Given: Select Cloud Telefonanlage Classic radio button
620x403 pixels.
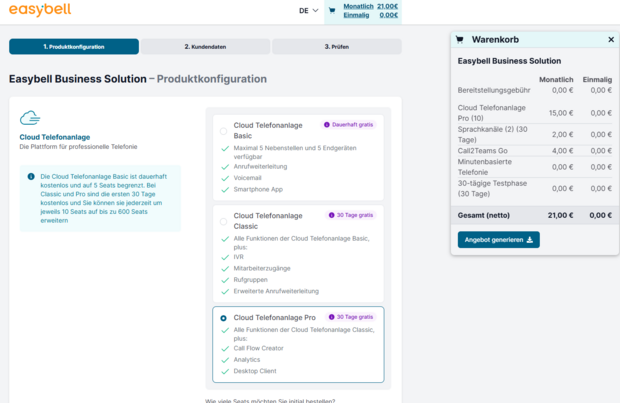Looking at the screenshot, I should [223, 221].
